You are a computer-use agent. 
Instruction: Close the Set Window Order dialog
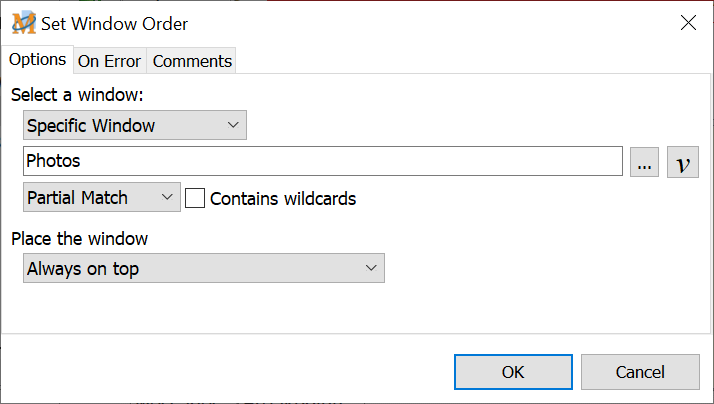tap(688, 24)
